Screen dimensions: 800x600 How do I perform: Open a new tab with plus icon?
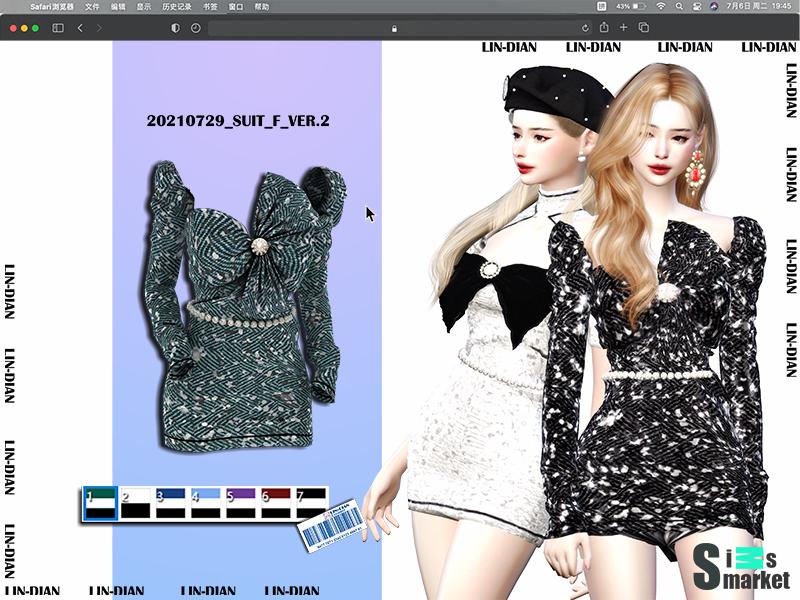(623, 28)
